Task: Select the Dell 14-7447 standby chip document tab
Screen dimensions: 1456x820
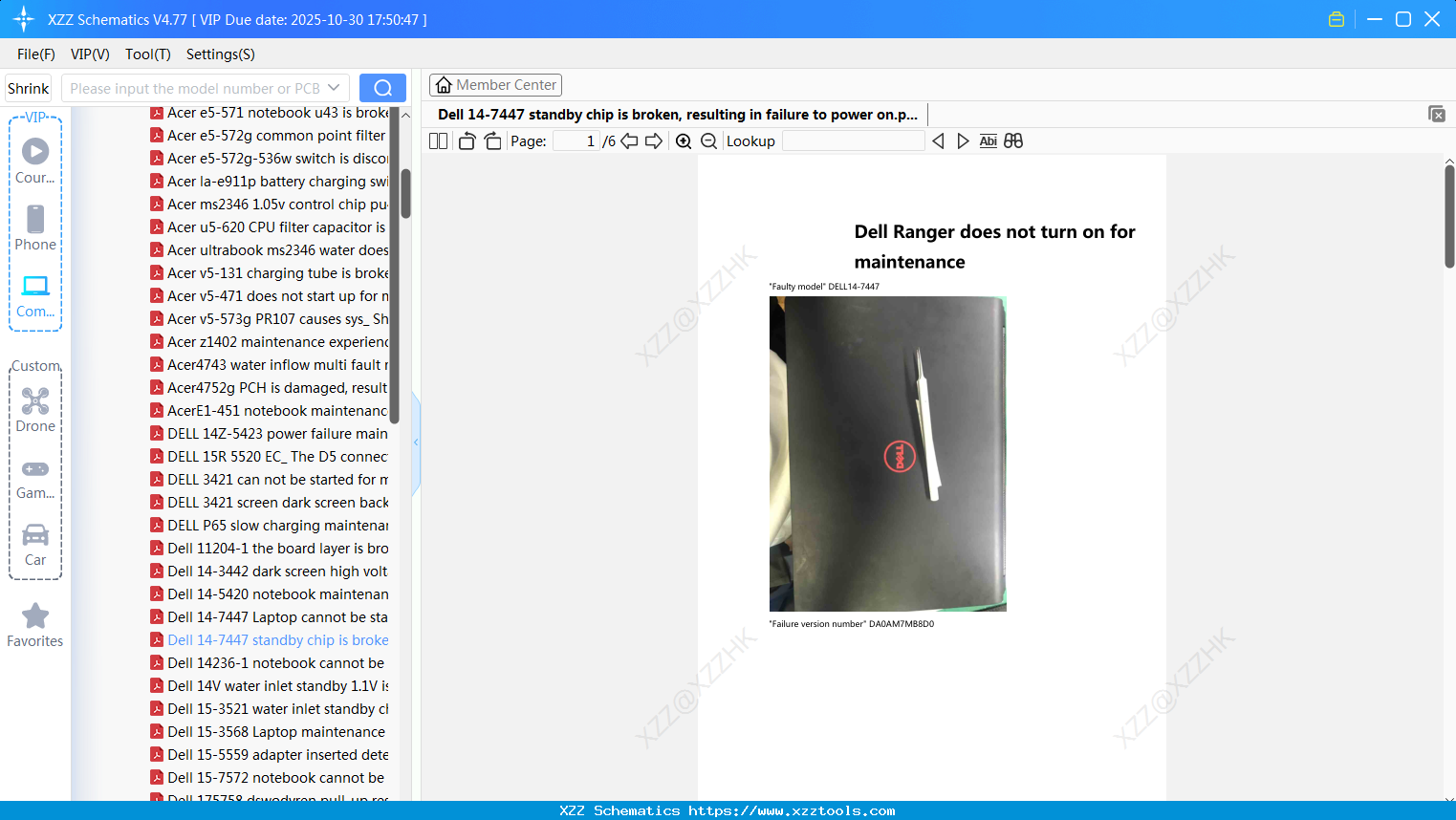Action: 677,115
